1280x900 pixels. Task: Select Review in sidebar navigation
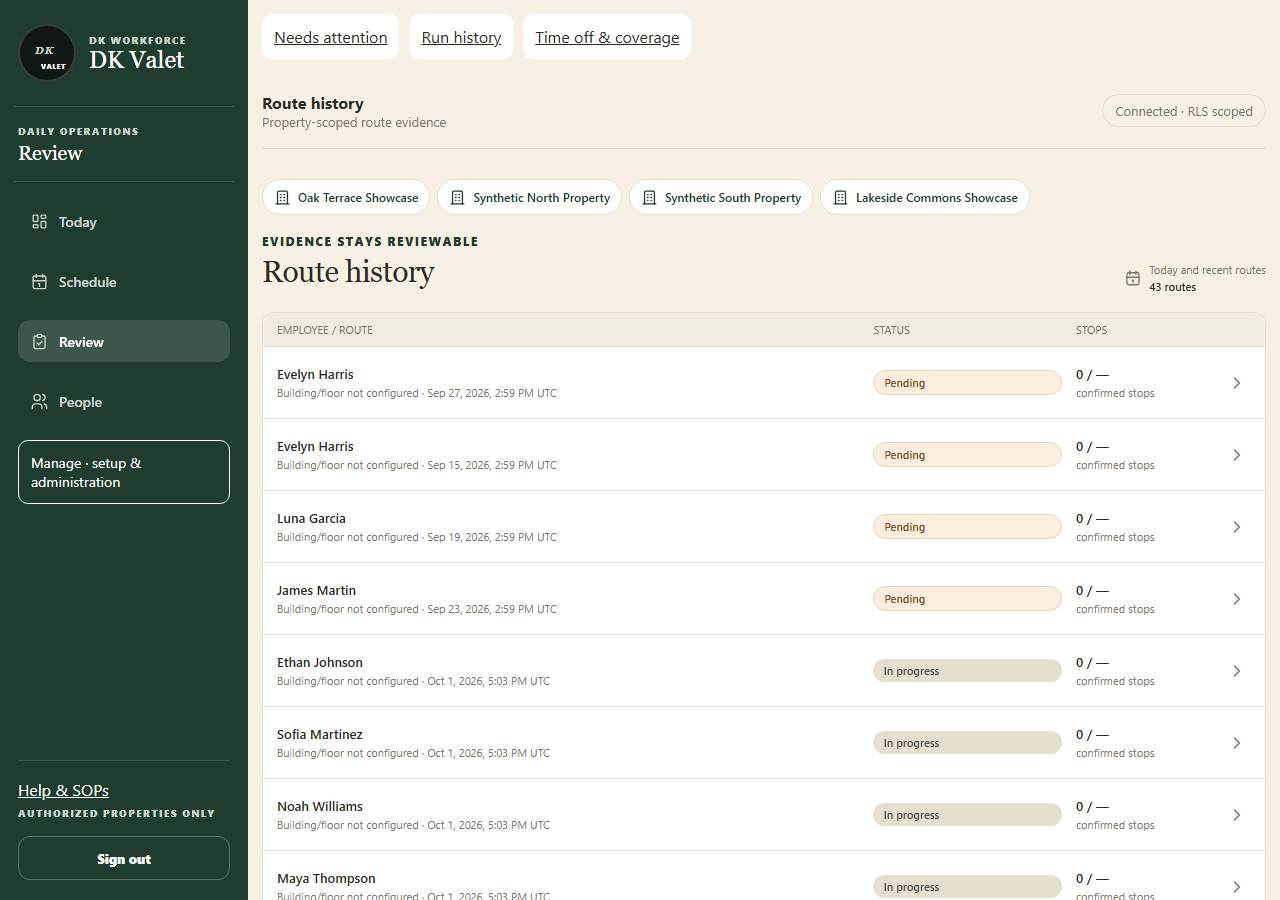tap(124, 342)
